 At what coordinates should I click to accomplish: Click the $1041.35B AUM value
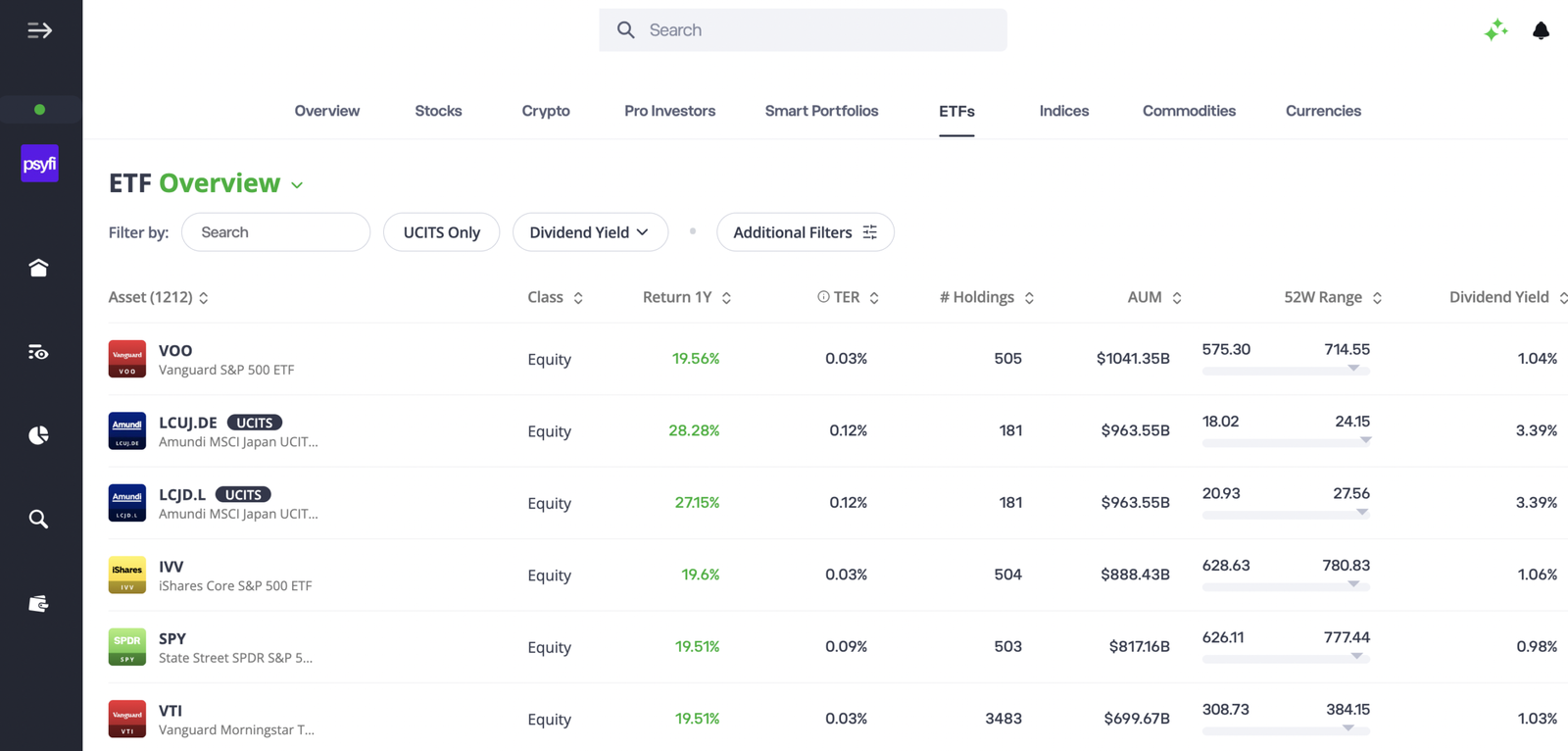tap(1133, 359)
